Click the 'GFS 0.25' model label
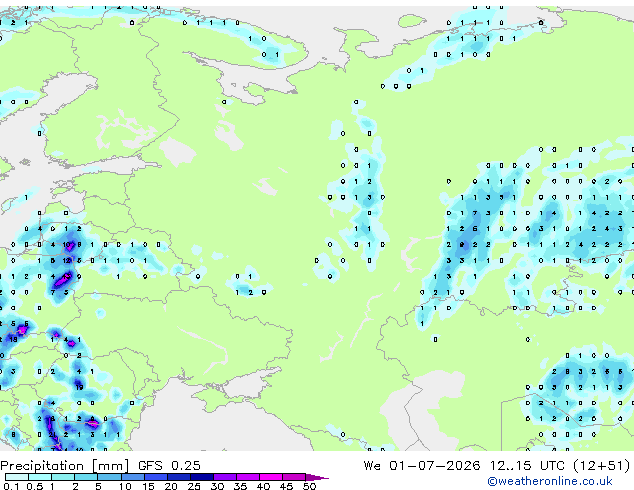 pos(169,466)
